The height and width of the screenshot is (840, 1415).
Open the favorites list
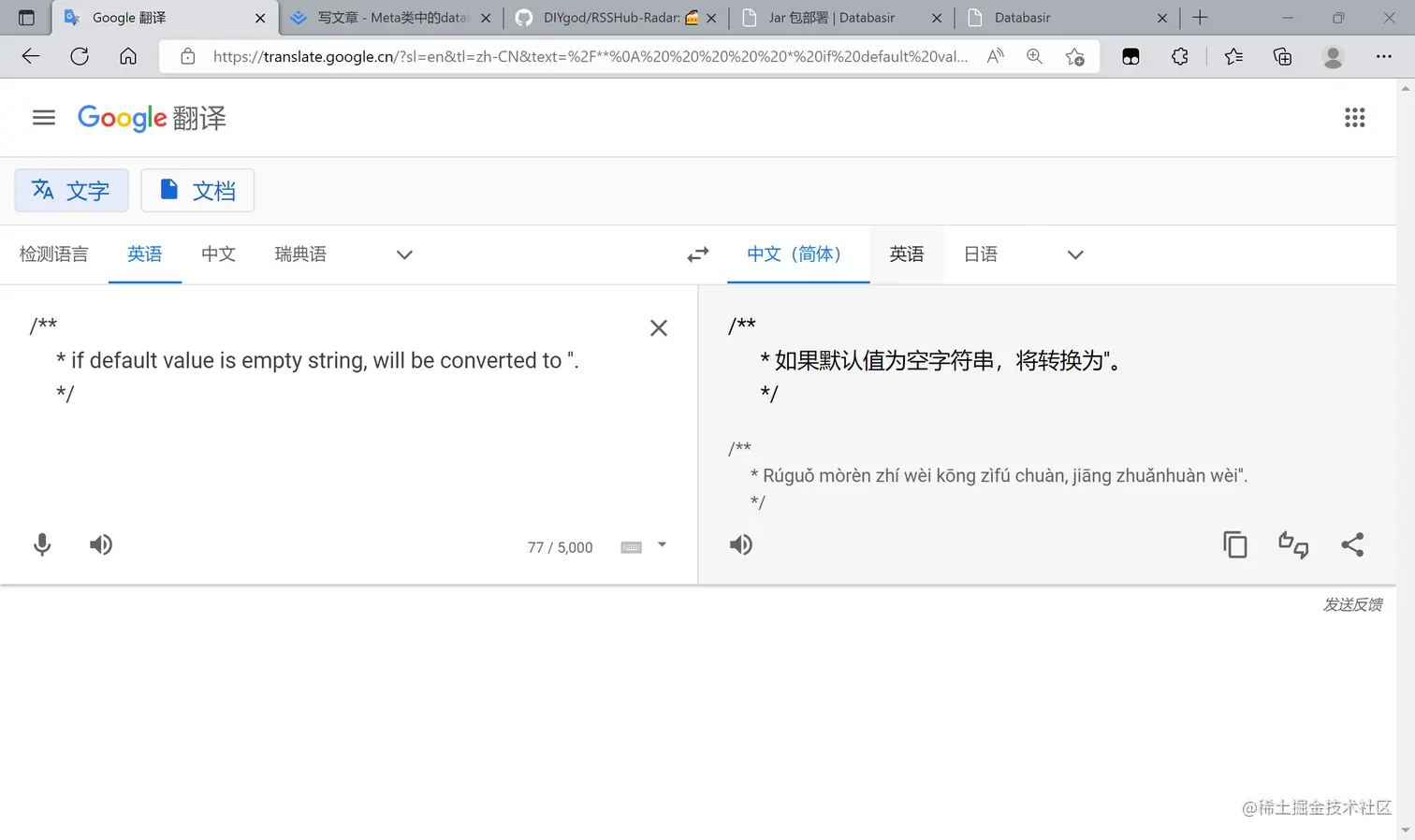pos(1233,56)
